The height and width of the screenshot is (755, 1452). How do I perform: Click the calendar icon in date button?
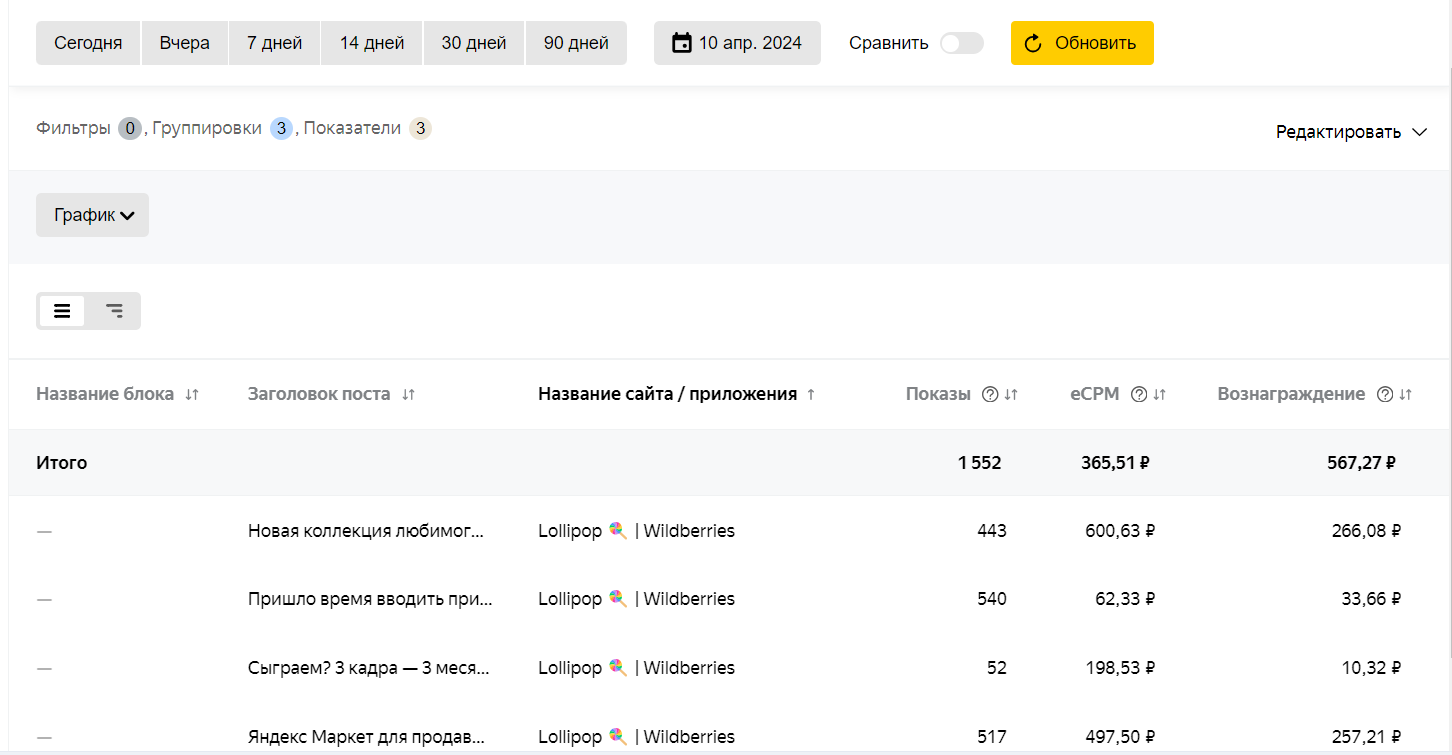click(682, 43)
